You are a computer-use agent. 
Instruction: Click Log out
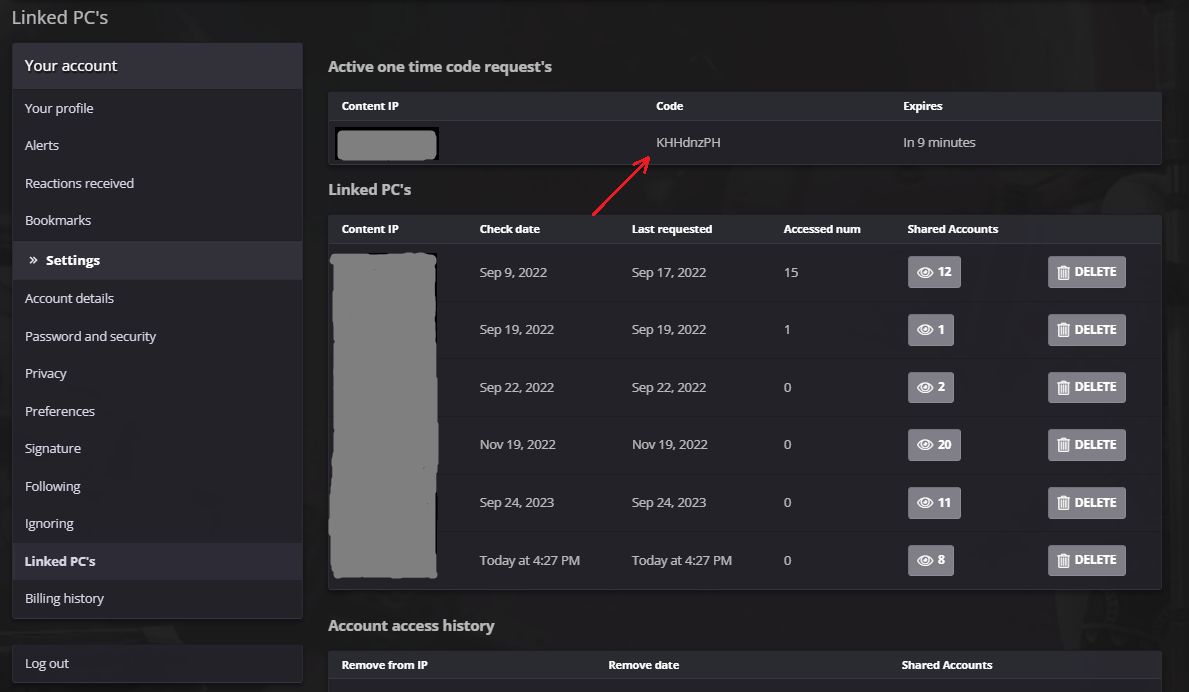(157, 664)
